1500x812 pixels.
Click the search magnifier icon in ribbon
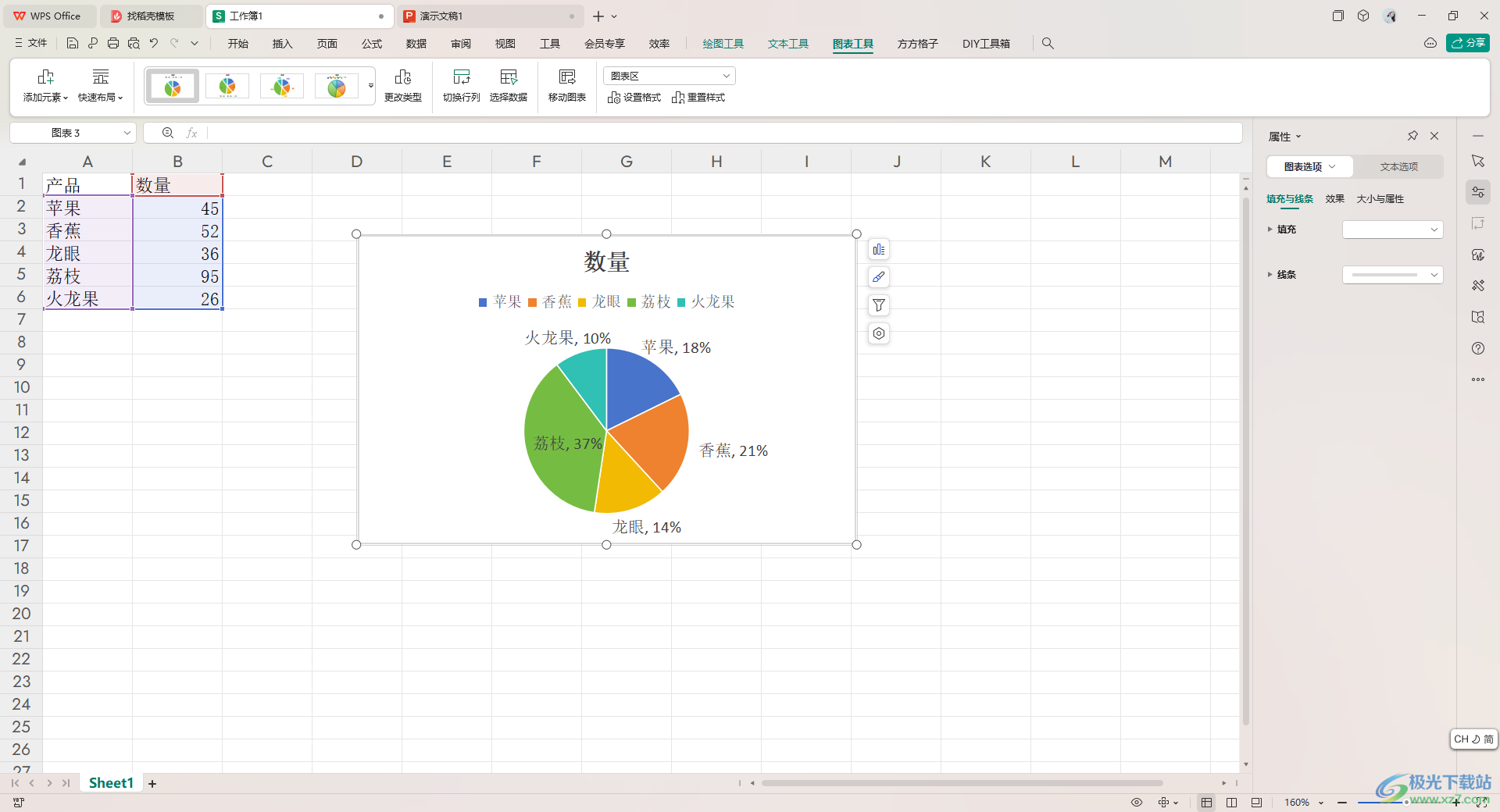tap(1048, 44)
